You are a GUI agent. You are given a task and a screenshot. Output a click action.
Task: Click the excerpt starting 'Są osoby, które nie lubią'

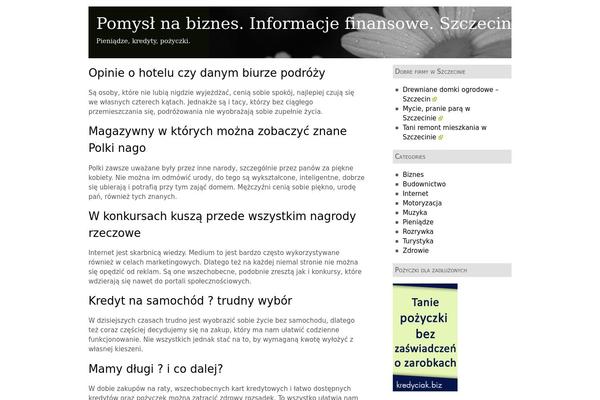[x=222, y=102]
